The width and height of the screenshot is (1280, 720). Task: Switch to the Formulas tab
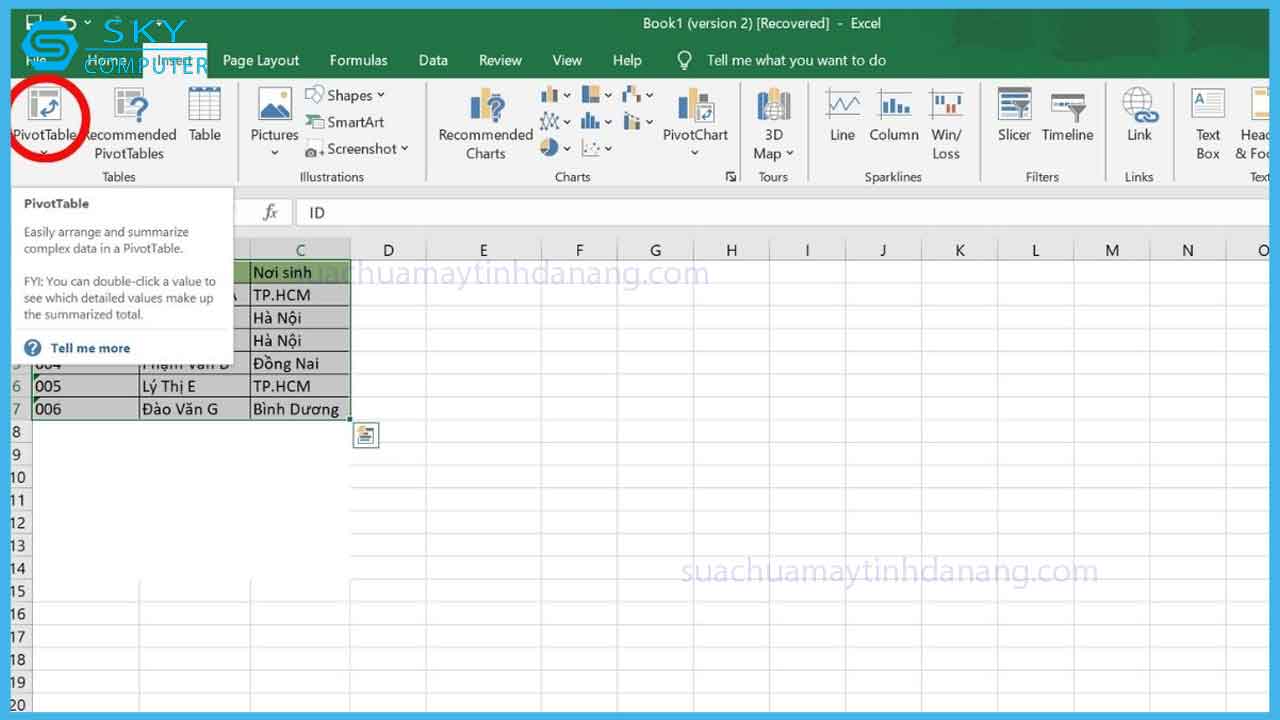358,60
